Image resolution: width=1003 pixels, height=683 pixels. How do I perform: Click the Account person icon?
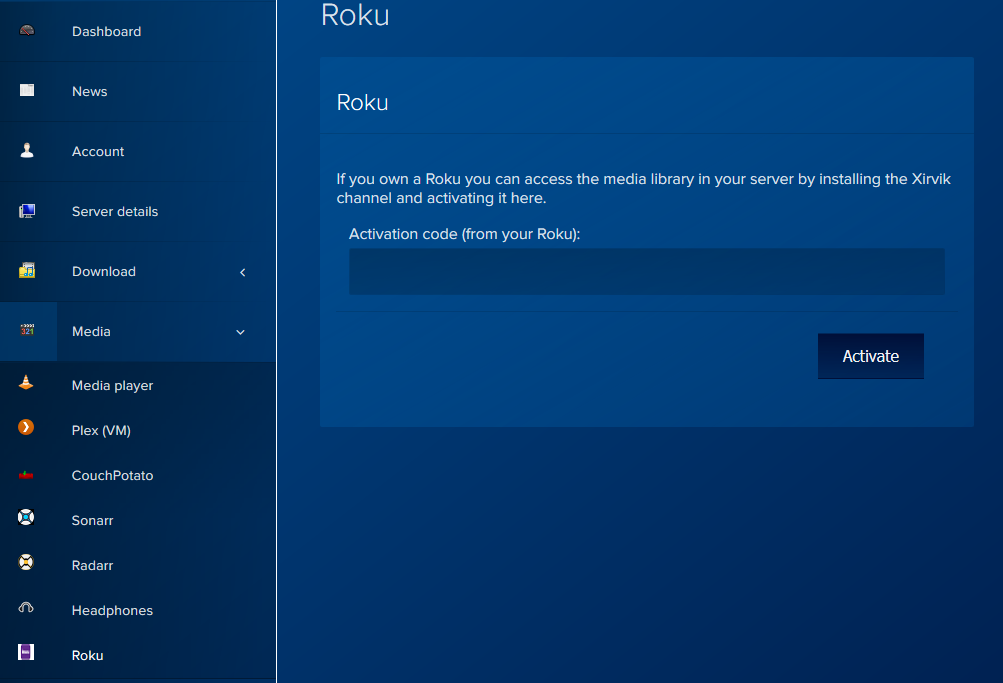(x=27, y=150)
